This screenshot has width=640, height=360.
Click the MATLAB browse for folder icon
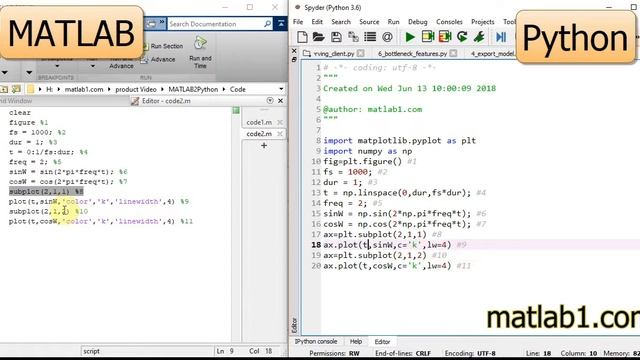click(x=16, y=89)
